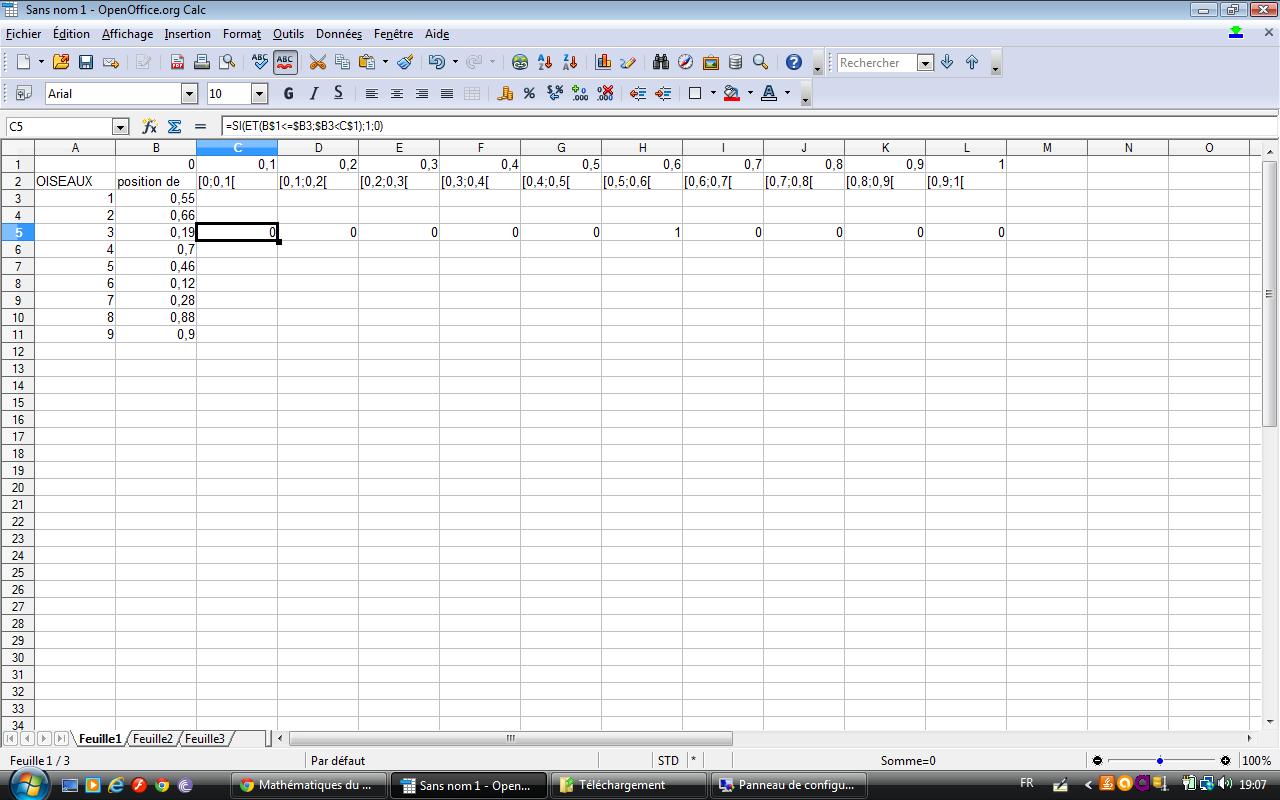This screenshot has width=1280, height=800.
Task: Click the Open file folder icon
Action: [61, 62]
